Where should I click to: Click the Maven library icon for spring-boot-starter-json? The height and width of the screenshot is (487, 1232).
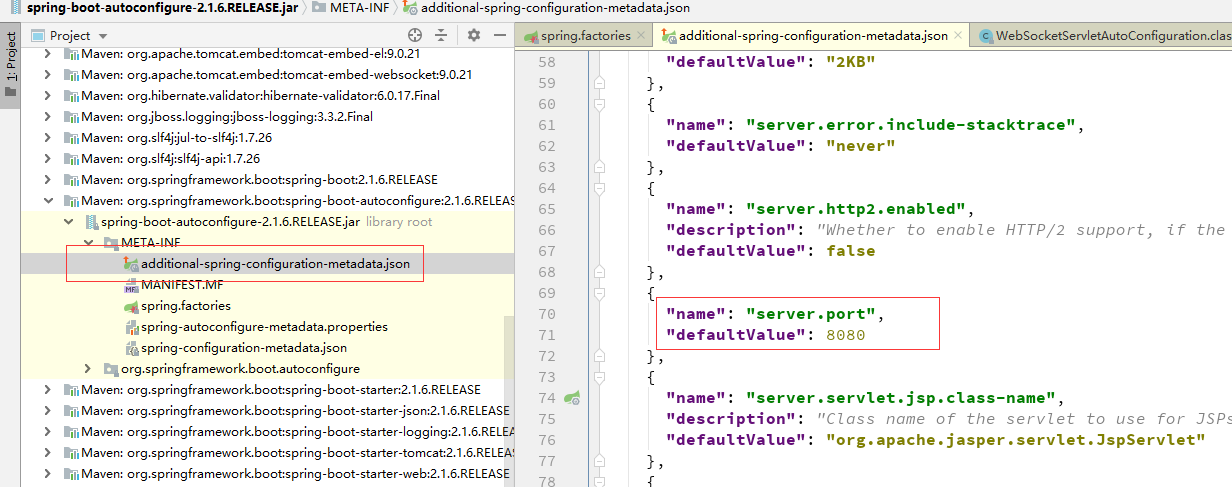71,411
